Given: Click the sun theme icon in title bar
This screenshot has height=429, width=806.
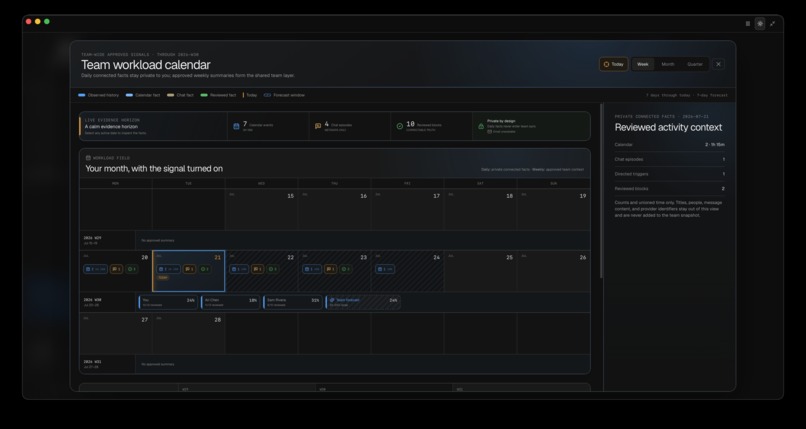Looking at the screenshot, I should (760, 24).
